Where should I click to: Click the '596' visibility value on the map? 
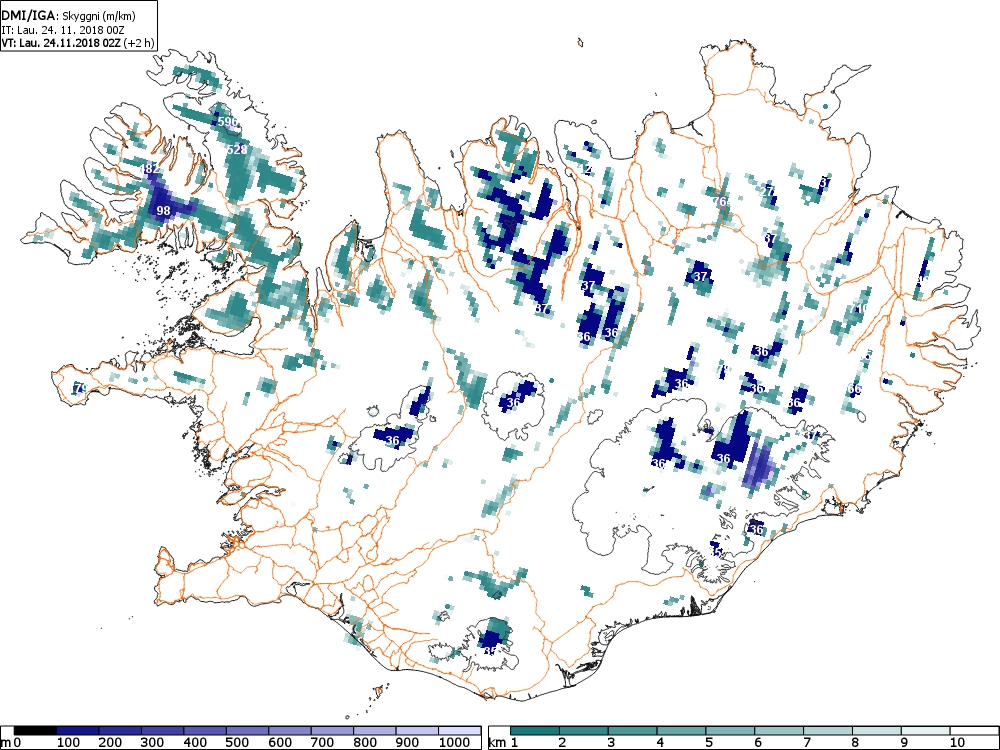point(227,121)
